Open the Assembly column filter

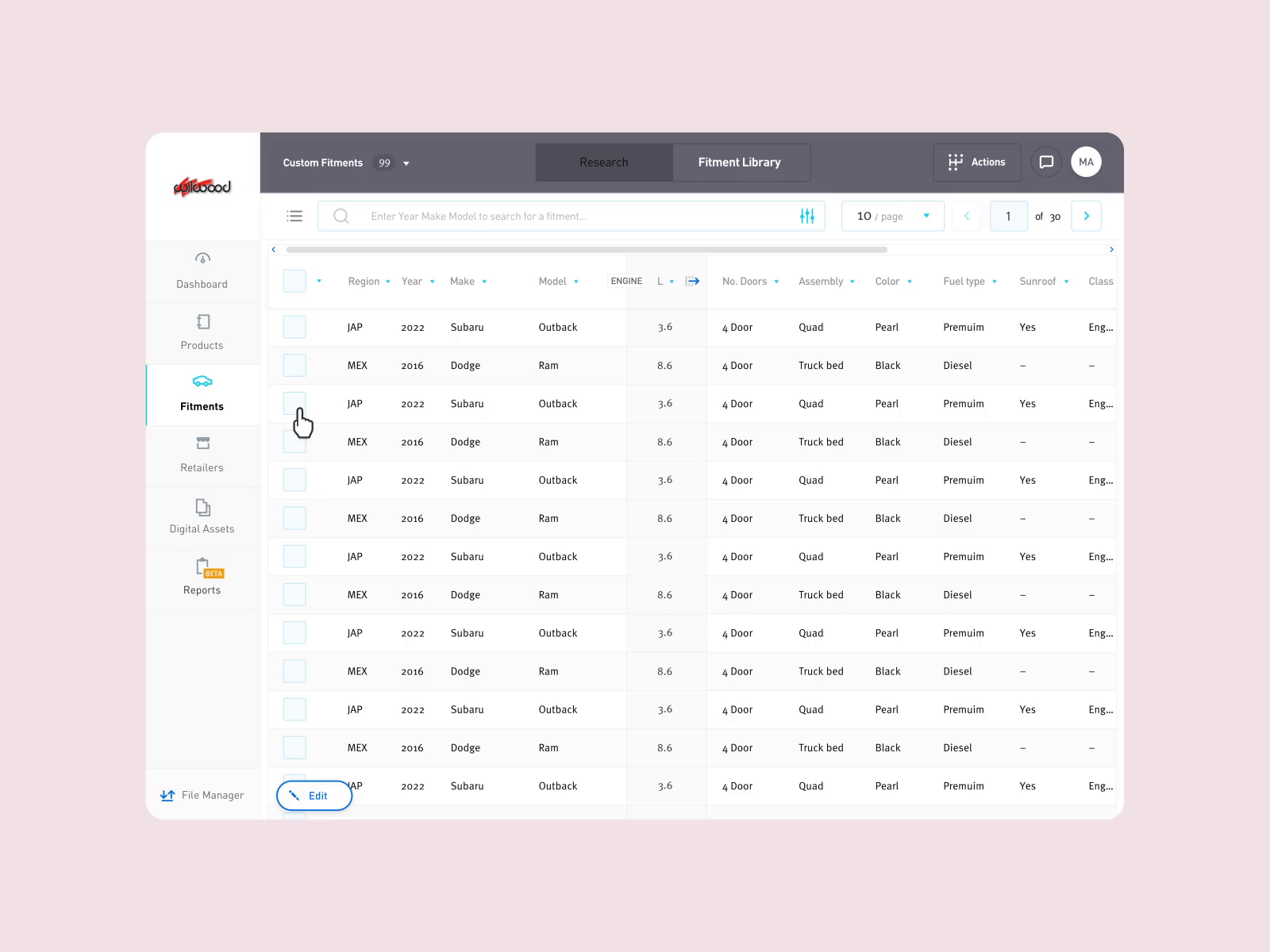tap(852, 282)
